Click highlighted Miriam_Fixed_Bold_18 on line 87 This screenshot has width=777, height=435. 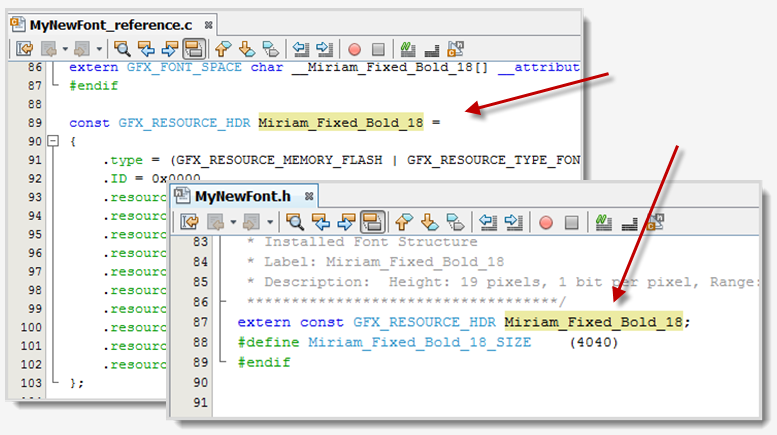point(594,322)
